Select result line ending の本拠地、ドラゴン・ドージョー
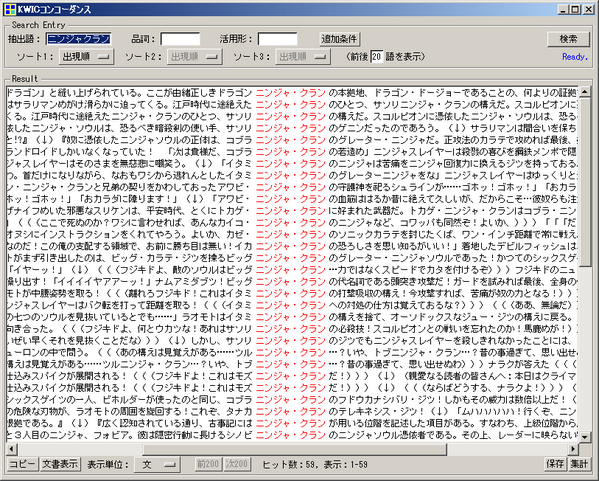 pos(292,93)
